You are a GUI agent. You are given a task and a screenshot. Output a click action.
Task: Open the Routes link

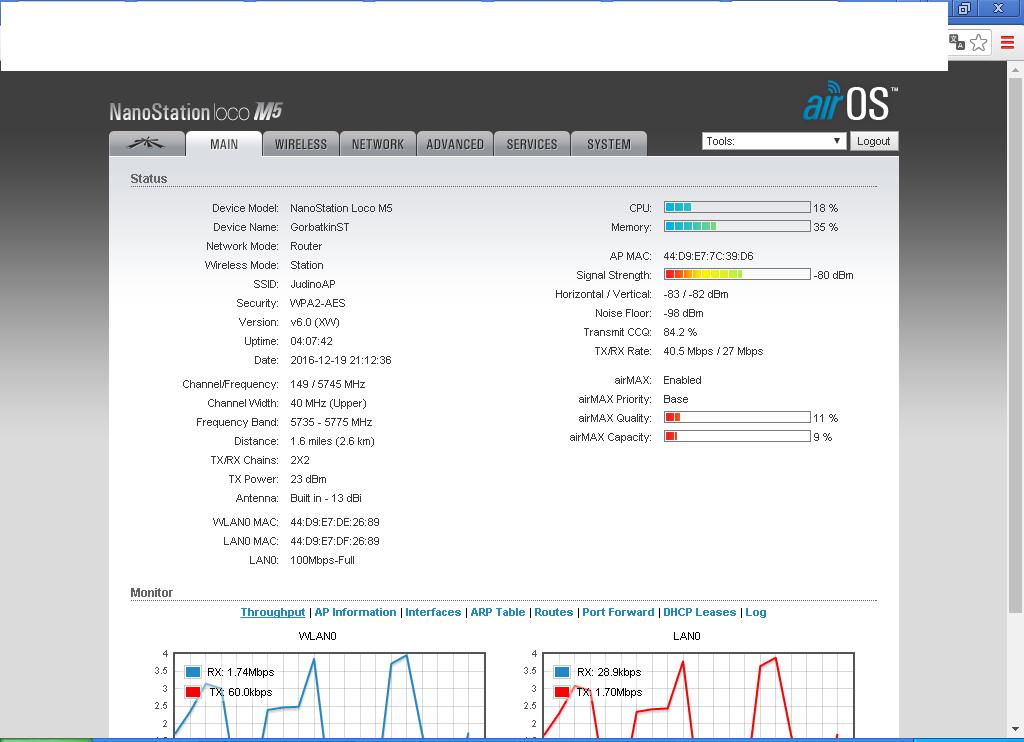point(553,612)
